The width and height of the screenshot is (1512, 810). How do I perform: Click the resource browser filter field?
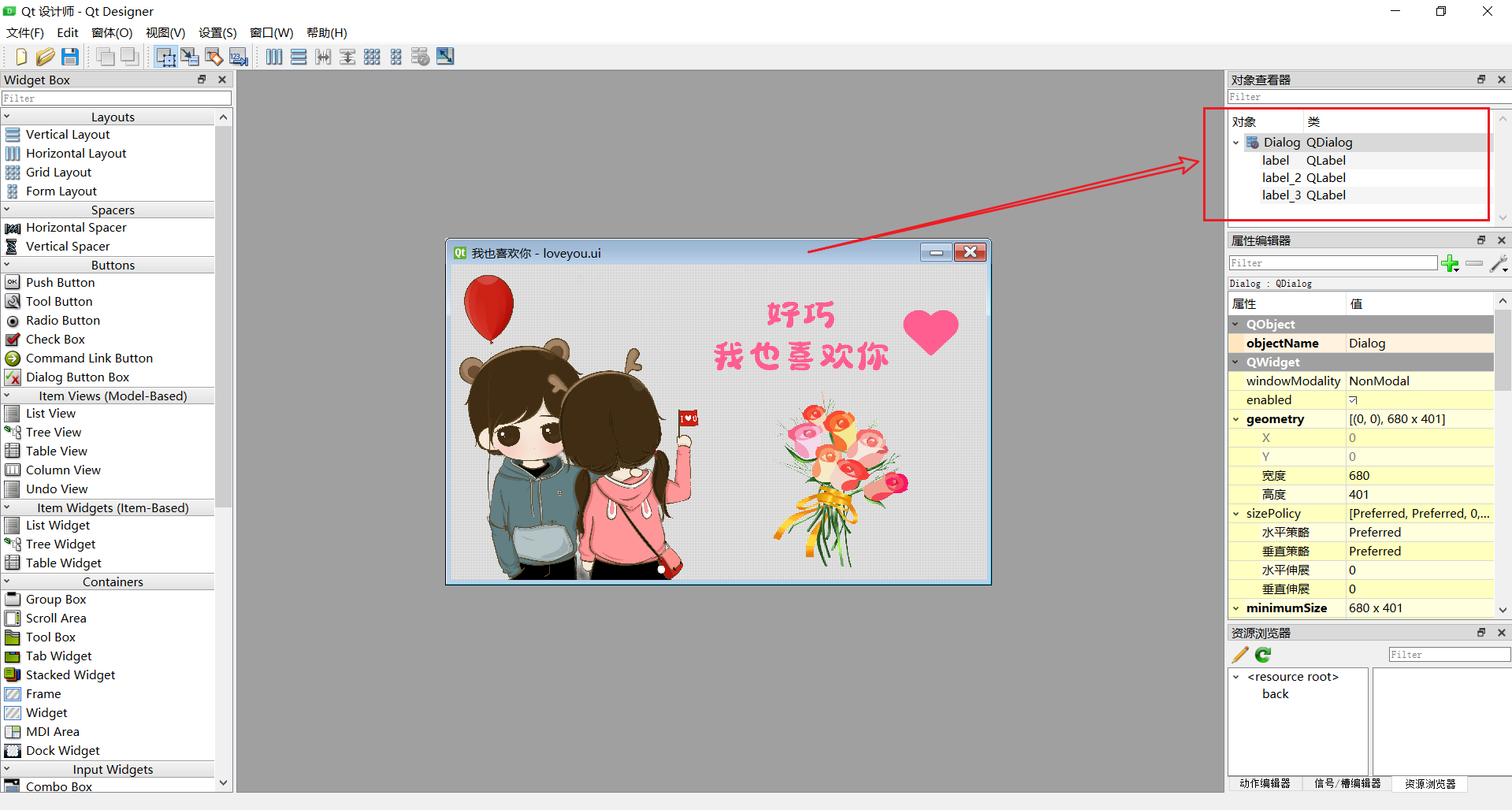pos(1450,655)
